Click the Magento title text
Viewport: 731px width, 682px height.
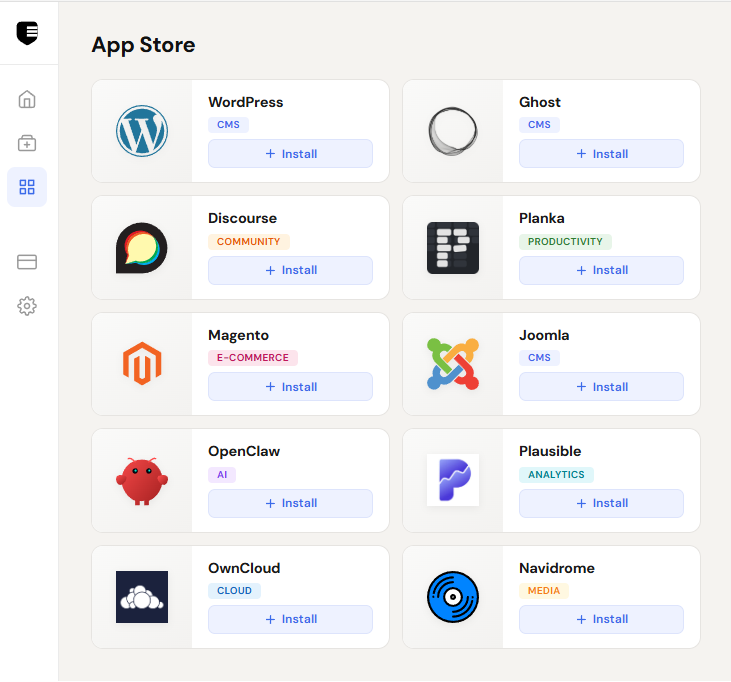click(x=239, y=335)
